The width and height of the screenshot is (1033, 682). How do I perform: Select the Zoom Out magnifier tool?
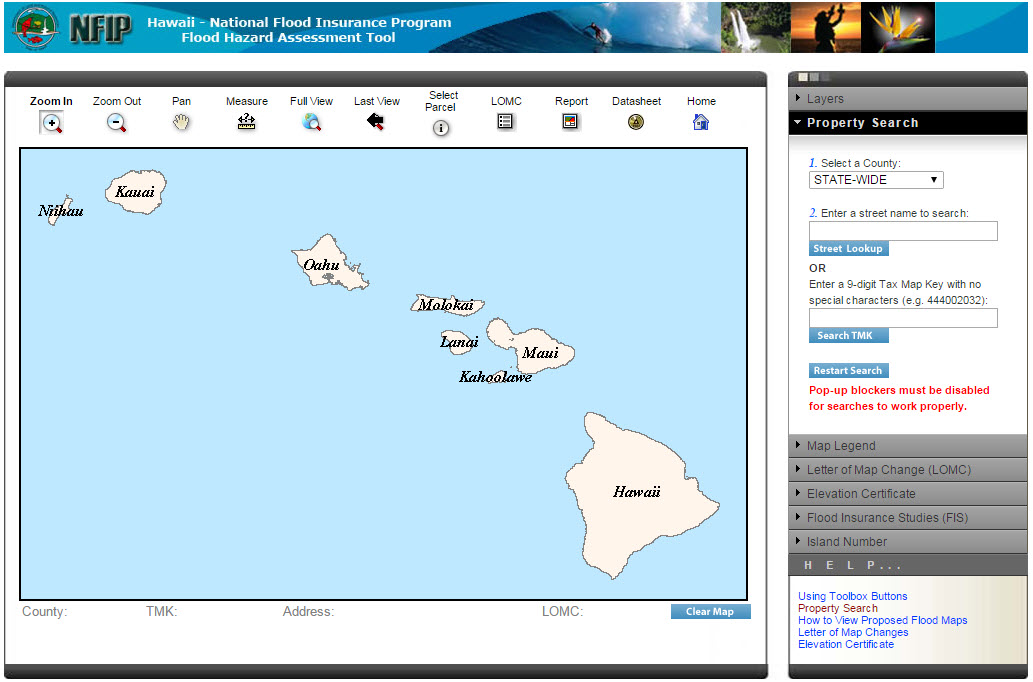click(116, 122)
